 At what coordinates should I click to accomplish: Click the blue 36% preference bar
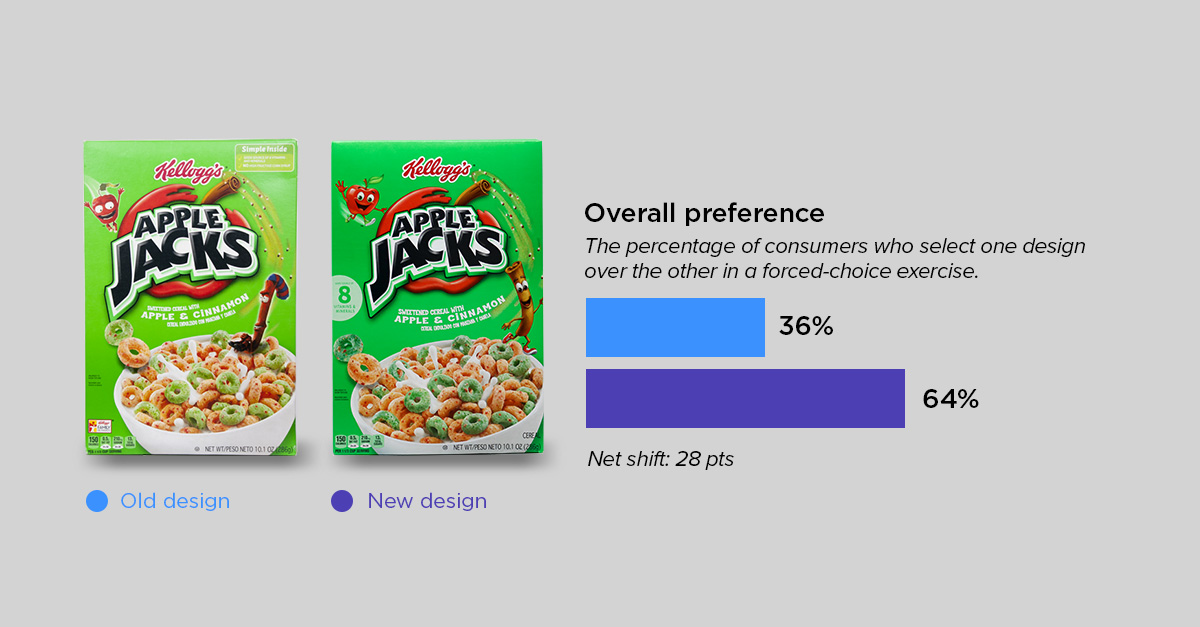click(675, 327)
